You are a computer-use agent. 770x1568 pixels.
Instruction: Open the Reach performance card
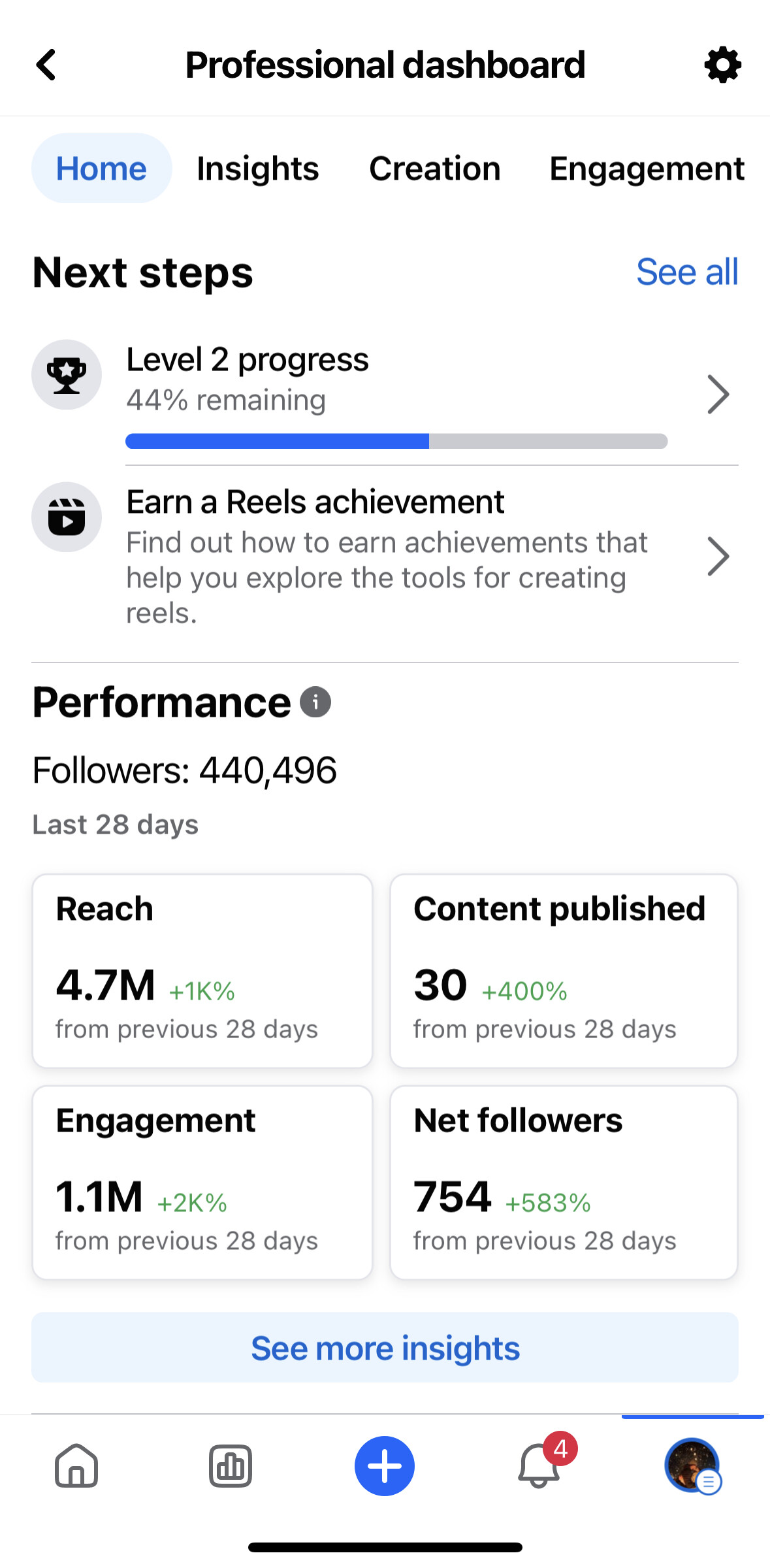coord(202,971)
